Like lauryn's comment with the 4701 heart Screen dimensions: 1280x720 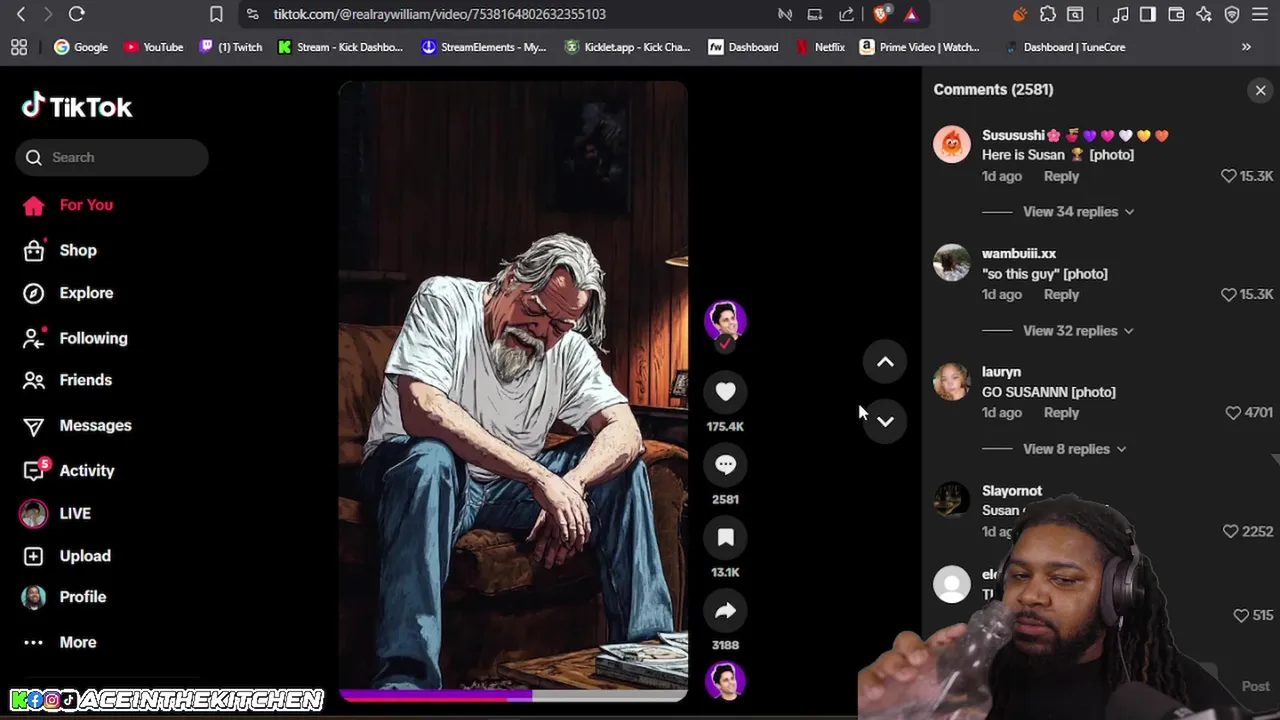point(1232,413)
